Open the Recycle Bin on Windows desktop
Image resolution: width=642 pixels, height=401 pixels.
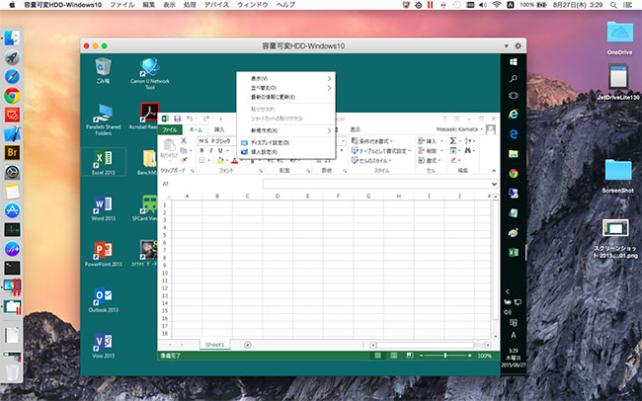(103, 70)
